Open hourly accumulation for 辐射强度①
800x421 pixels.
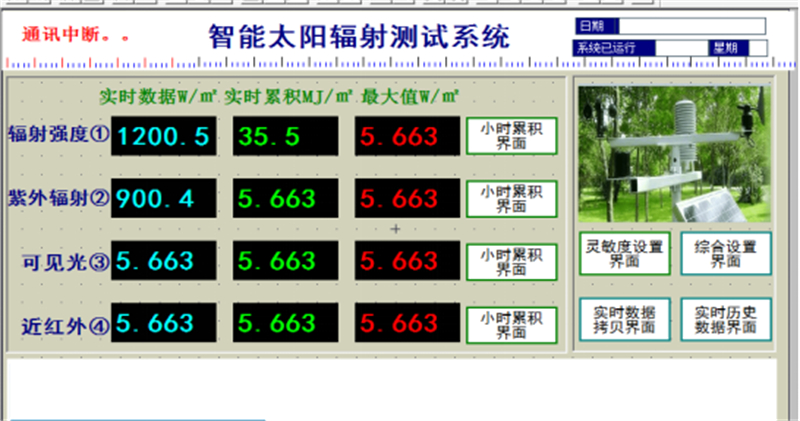point(511,136)
